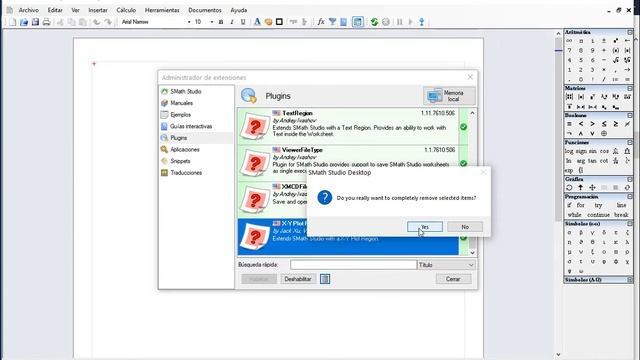Click the Cerrar button in extensions manager
This screenshot has width=640, height=360.
tap(453, 279)
